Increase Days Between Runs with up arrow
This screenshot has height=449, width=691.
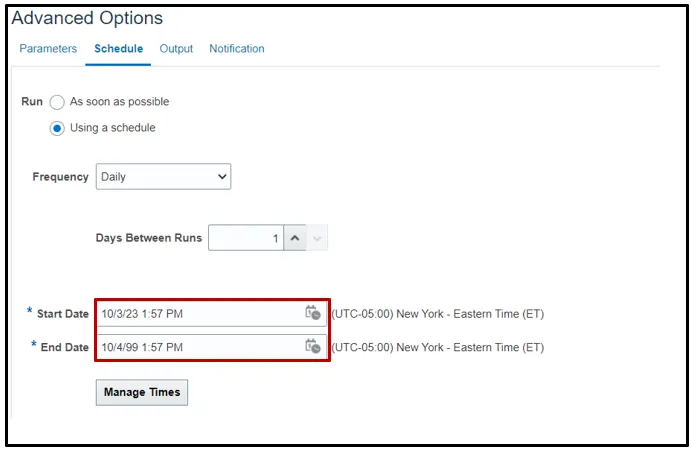[295, 238]
